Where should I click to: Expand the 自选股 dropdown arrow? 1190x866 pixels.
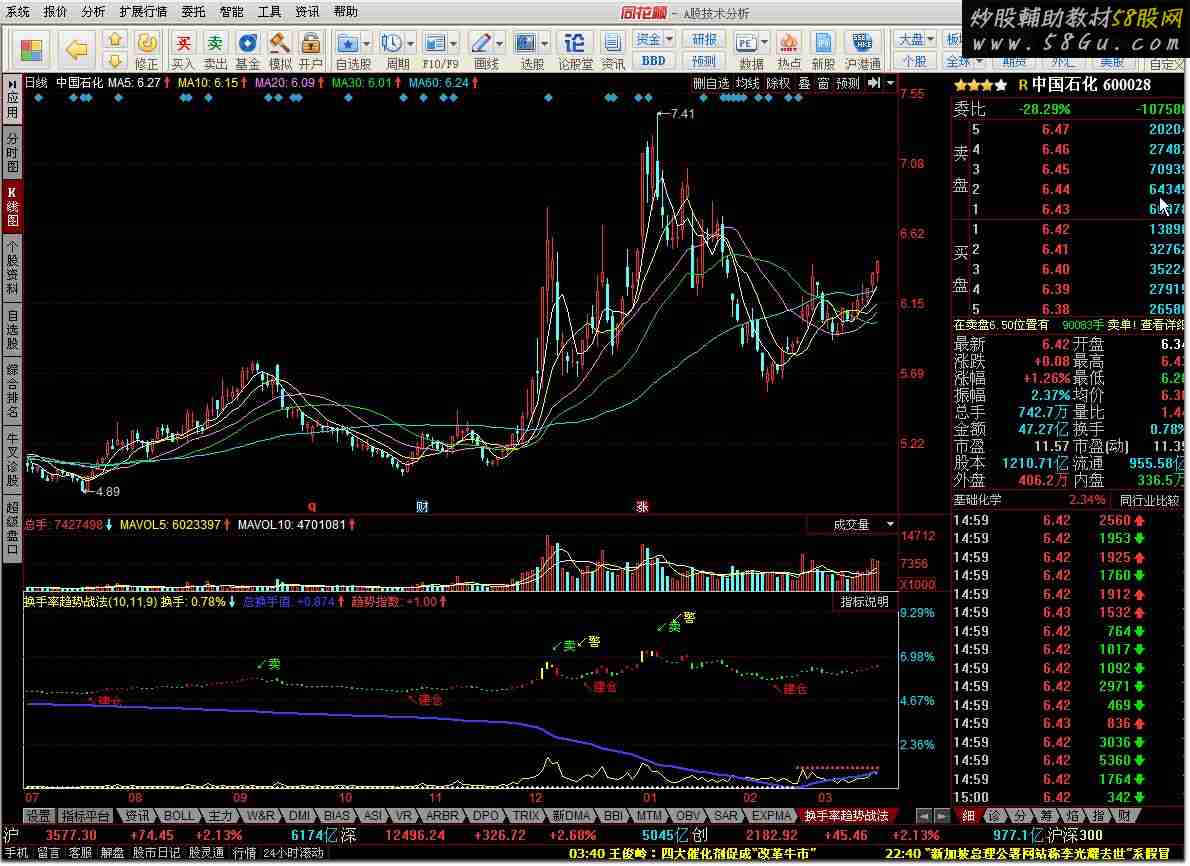pos(367,43)
